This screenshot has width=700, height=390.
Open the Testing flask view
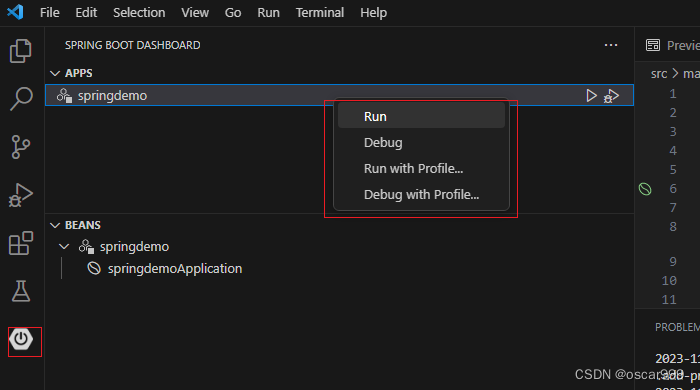pos(21,291)
